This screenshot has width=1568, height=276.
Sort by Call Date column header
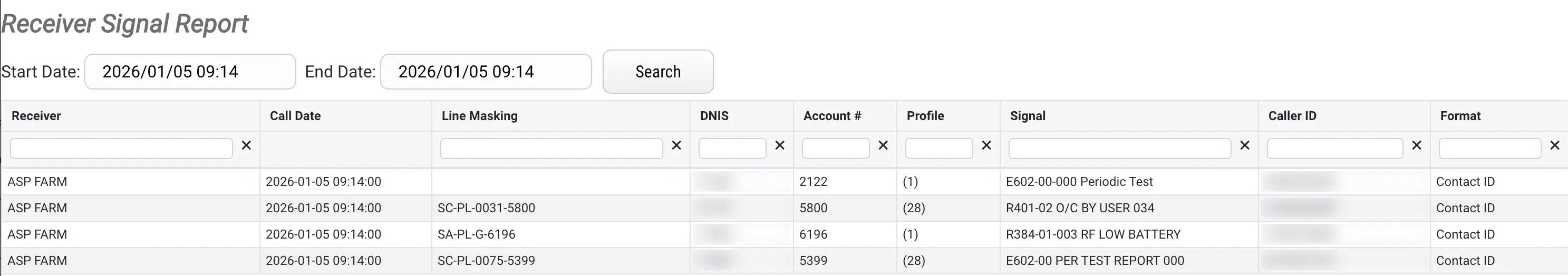pos(295,116)
